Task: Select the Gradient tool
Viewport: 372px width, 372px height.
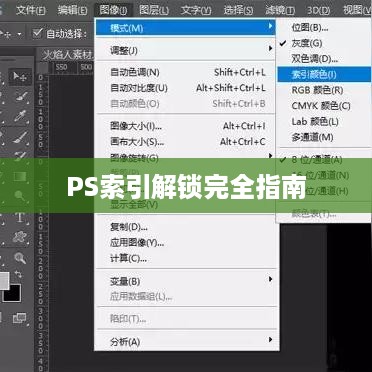Action: 21,176
